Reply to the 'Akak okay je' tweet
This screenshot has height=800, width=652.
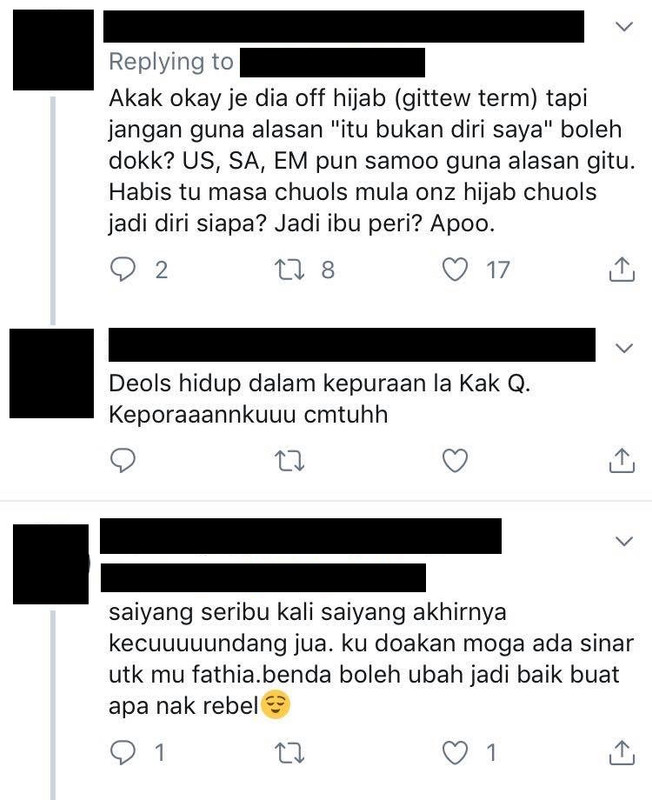[x=123, y=269]
